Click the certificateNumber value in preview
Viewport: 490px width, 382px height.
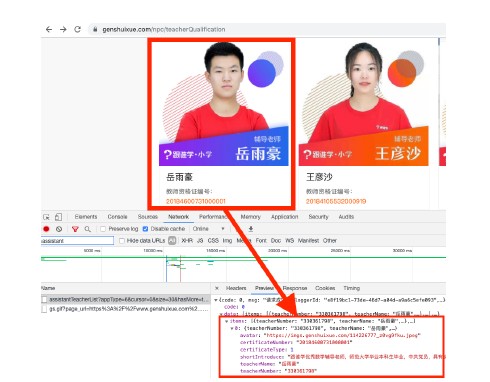[324, 342]
